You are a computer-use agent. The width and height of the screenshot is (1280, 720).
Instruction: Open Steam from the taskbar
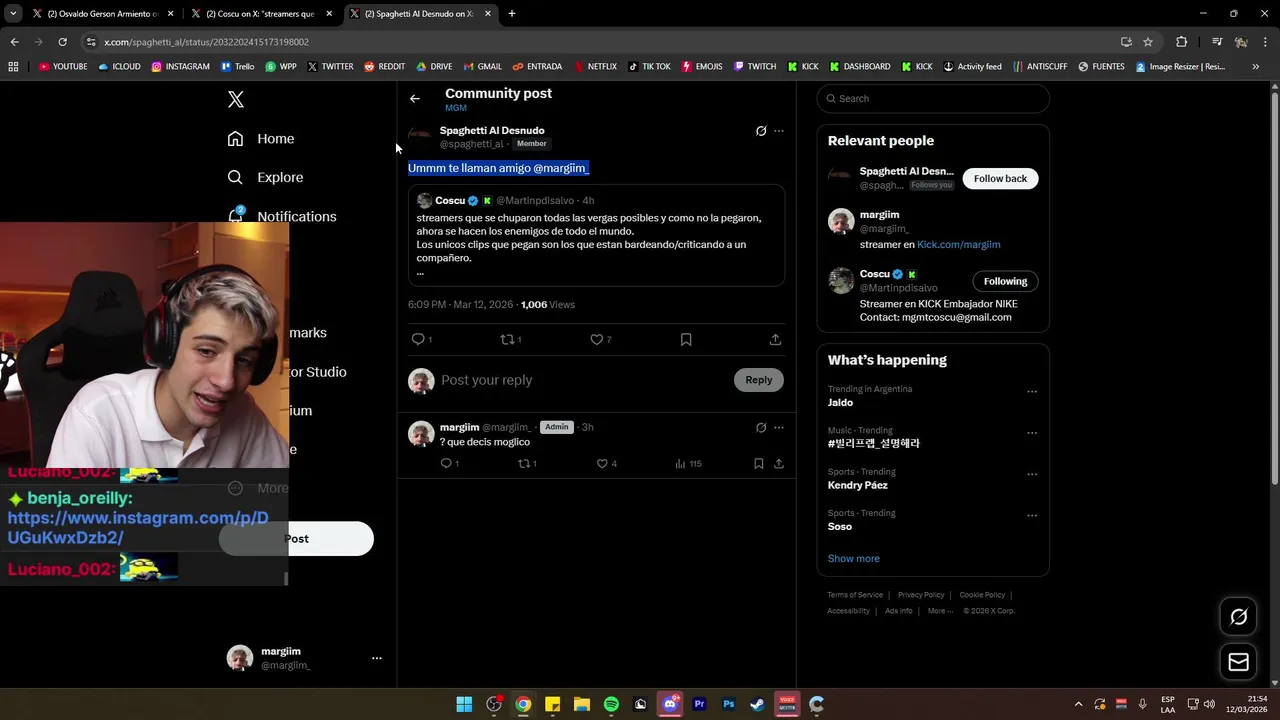click(x=758, y=704)
